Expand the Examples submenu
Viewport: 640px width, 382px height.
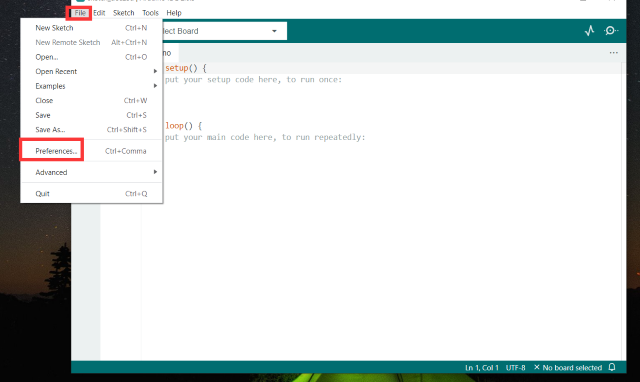(91, 86)
